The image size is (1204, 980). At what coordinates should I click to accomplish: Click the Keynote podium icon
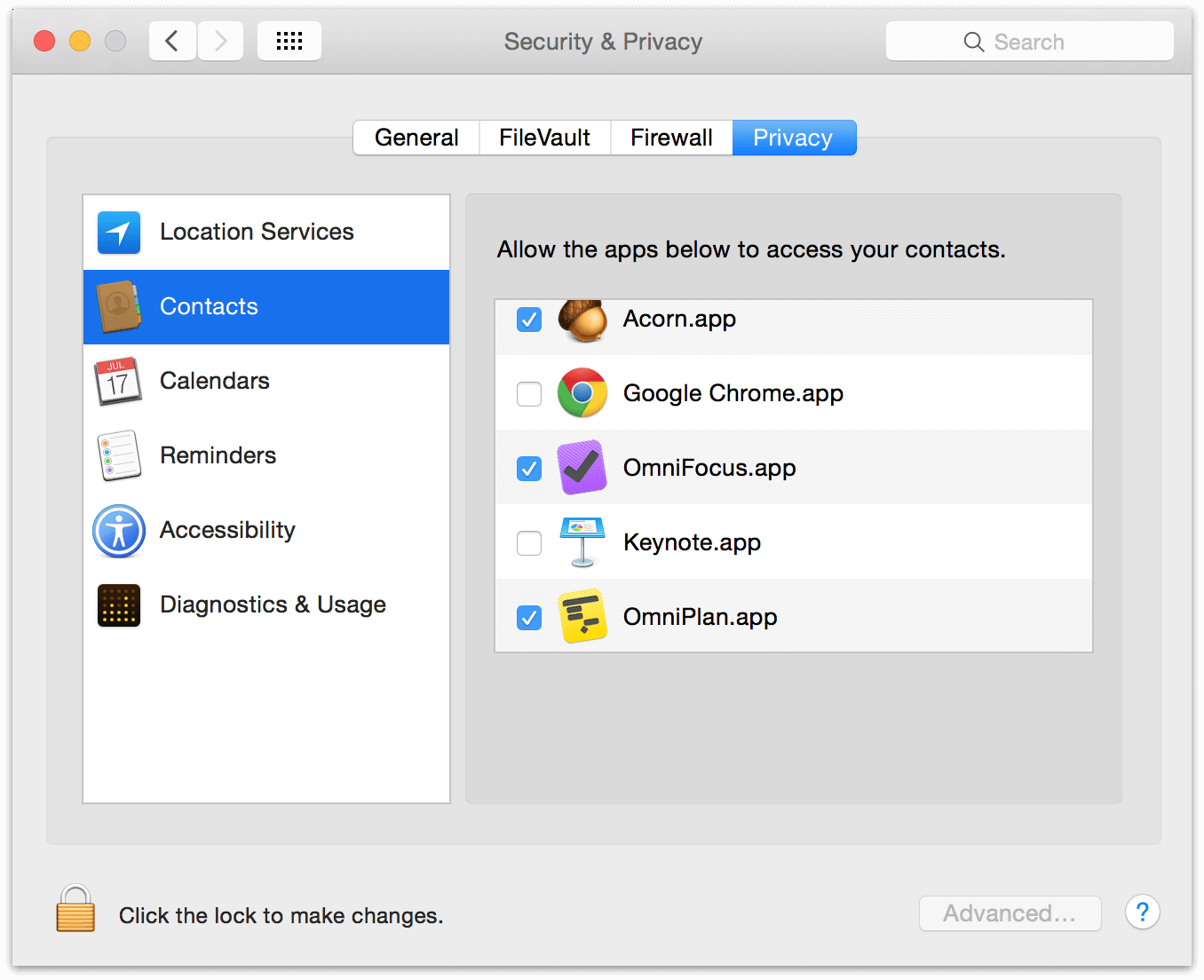point(582,542)
